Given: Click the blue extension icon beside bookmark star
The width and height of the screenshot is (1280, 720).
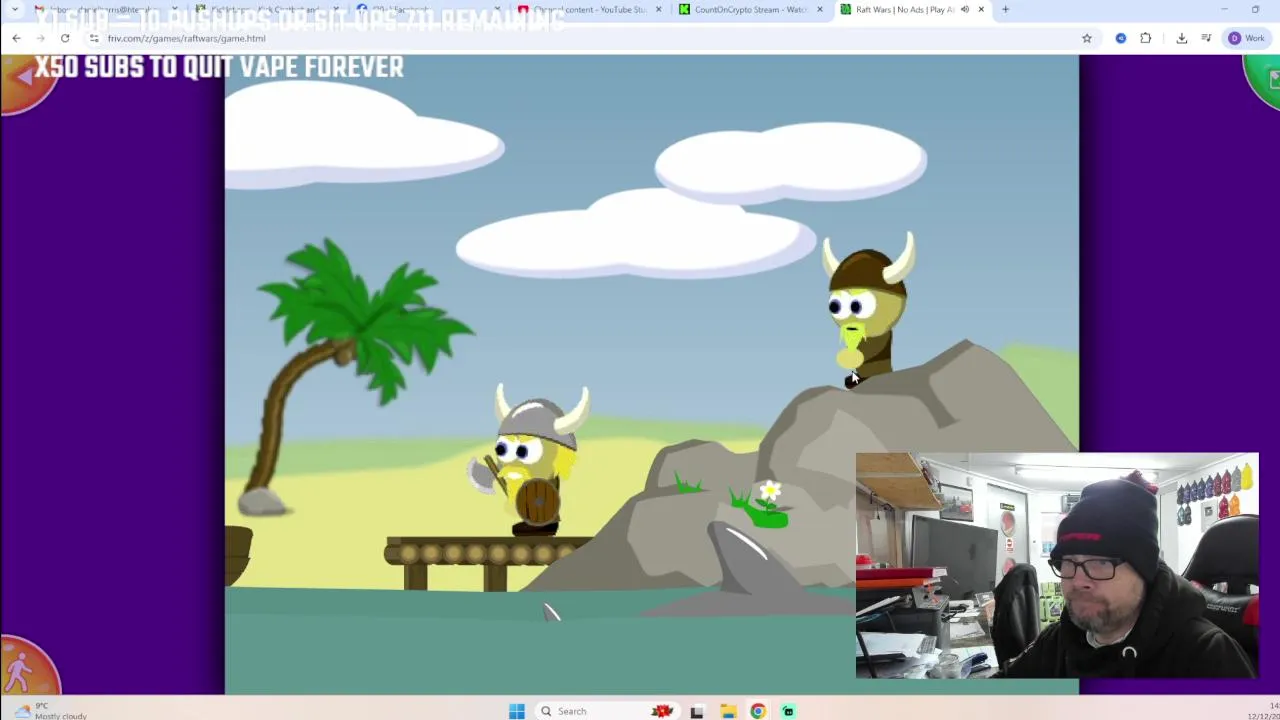Looking at the screenshot, I should 1121,38.
